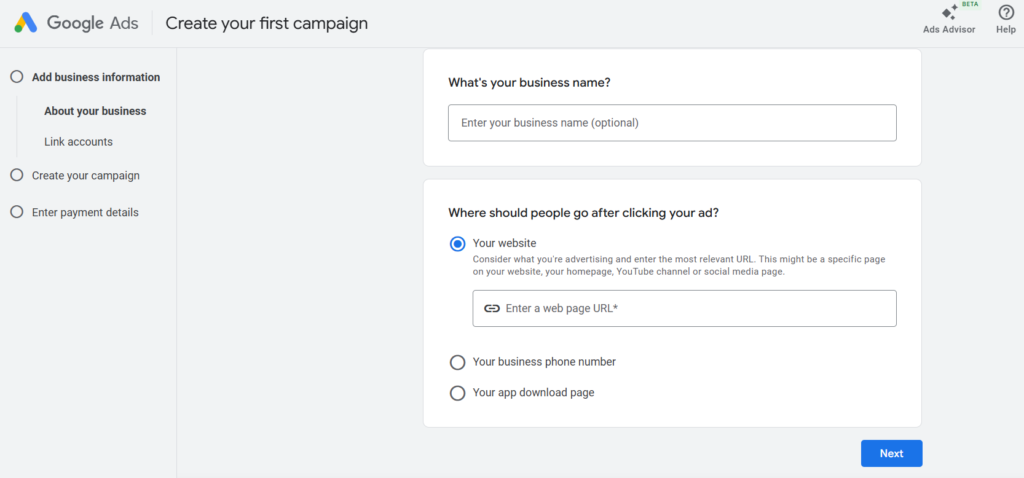Click the BETA badge near Ads Advisor
This screenshot has width=1024, height=478.
[969, 4]
